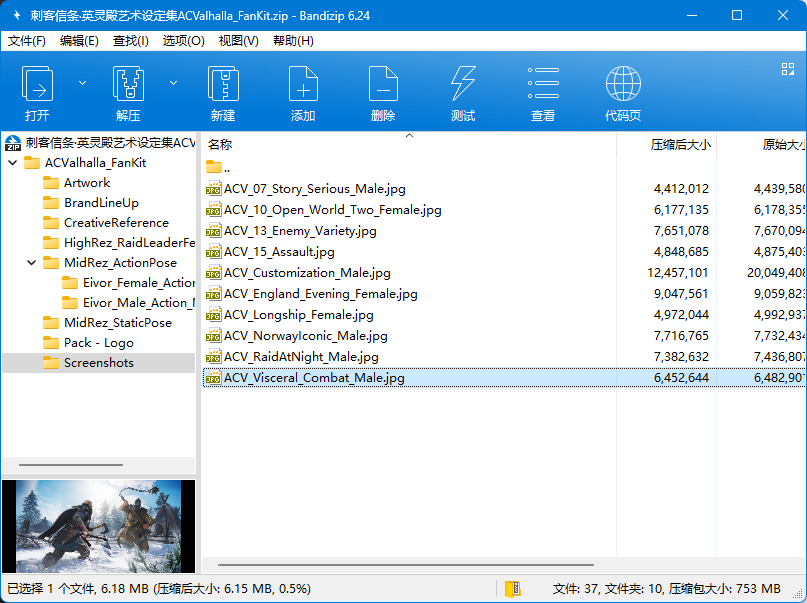Viewport: 807px width, 603px height.
Task: Click the 查看 (View) list icon
Action: tap(543, 83)
